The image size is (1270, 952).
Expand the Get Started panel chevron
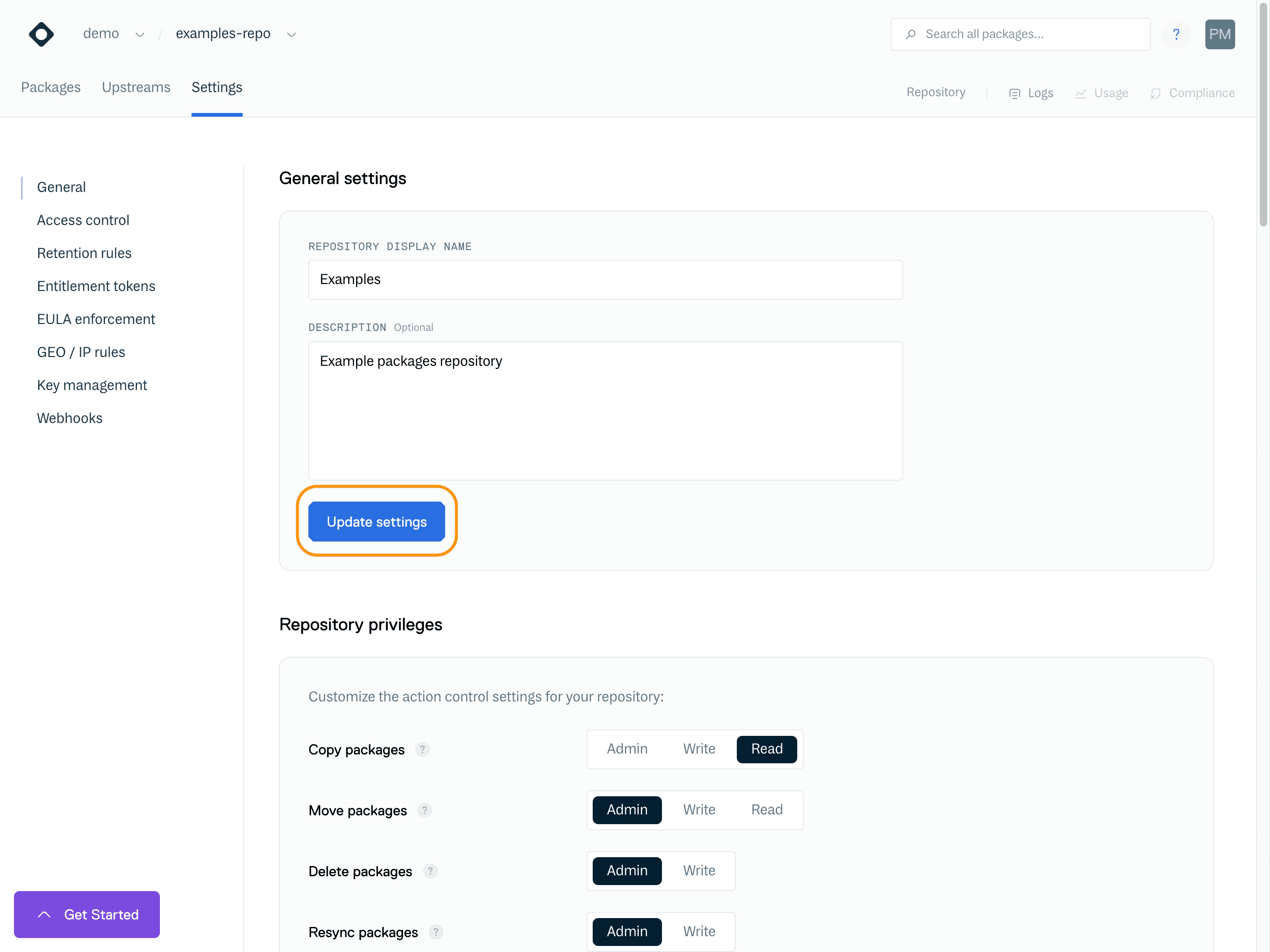(43, 914)
